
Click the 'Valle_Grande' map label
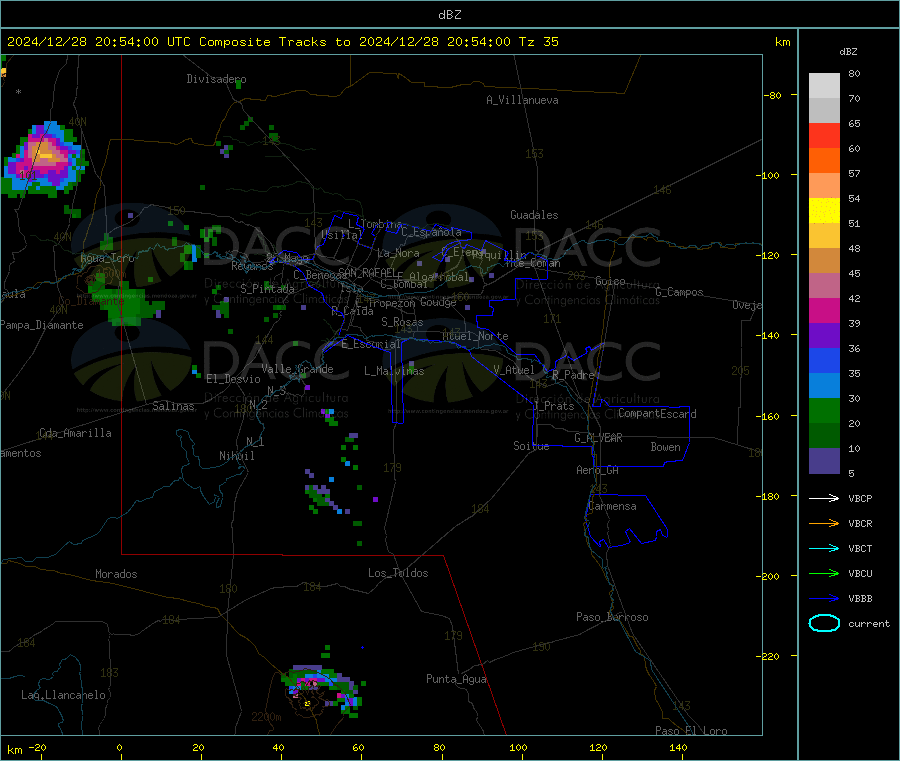click(x=297, y=369)
